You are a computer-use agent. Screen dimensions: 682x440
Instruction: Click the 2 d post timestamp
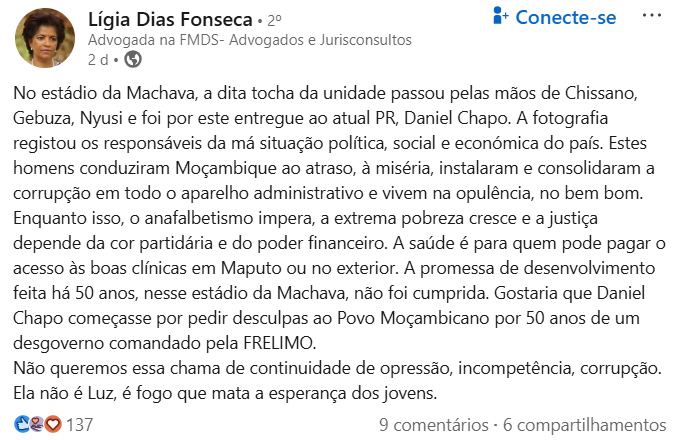[98, 59]
